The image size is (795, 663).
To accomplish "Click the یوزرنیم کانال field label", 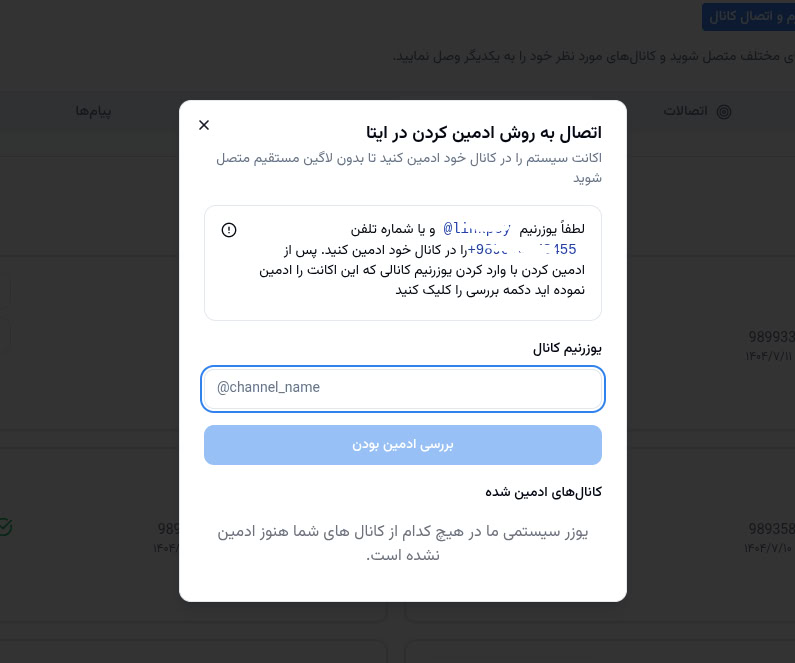I will coord(567,348).
